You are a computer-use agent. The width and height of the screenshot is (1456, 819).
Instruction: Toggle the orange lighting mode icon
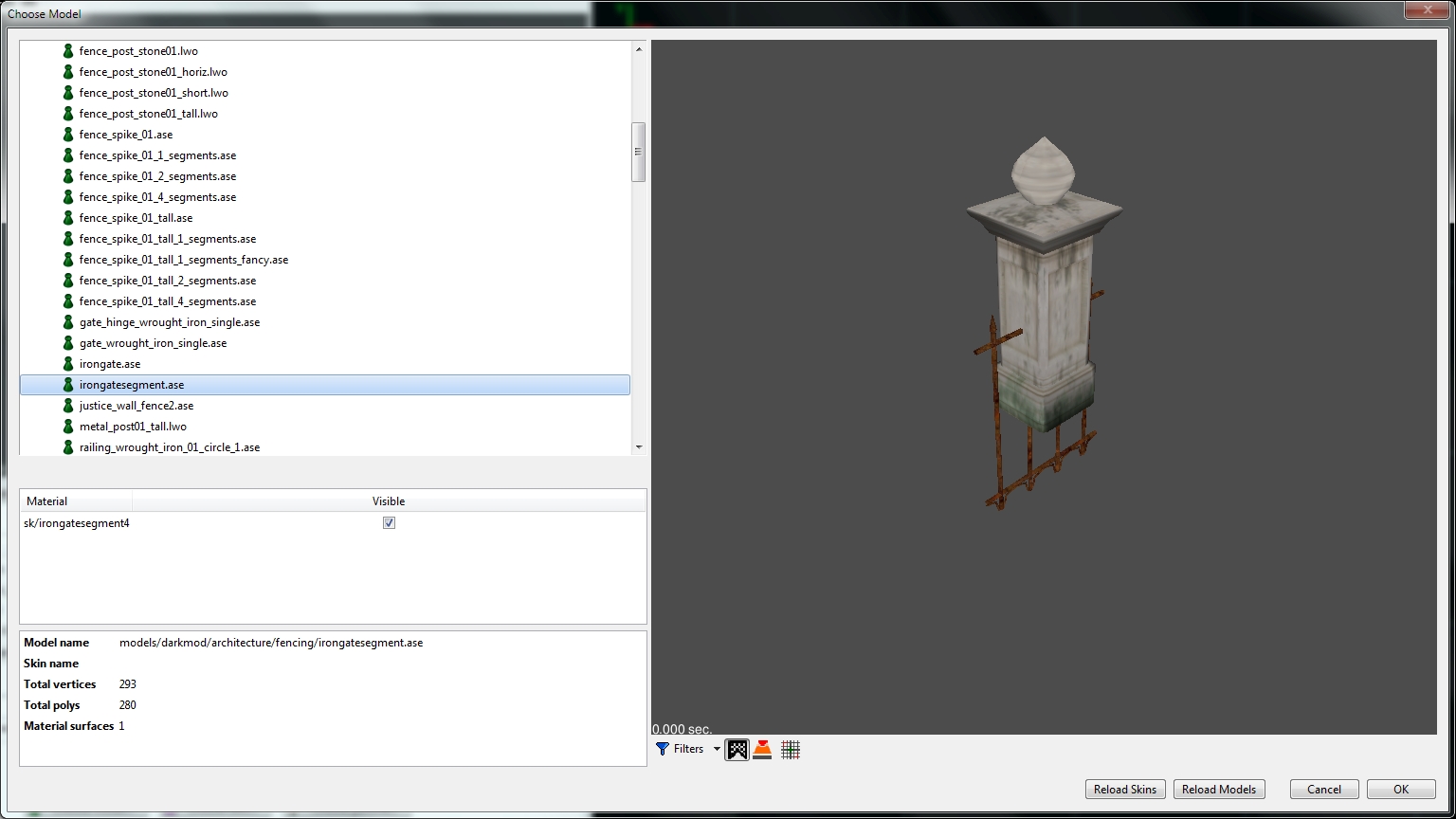pos(762,750)
